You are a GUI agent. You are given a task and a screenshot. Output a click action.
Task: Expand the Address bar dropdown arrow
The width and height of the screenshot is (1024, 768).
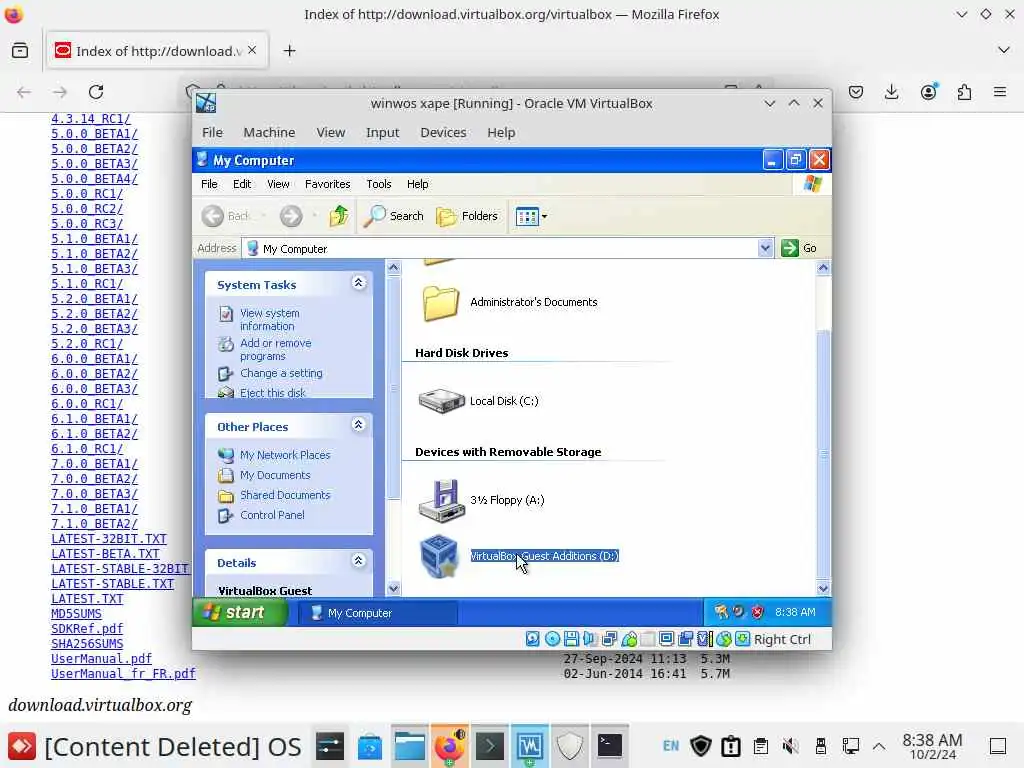(765, 248)
